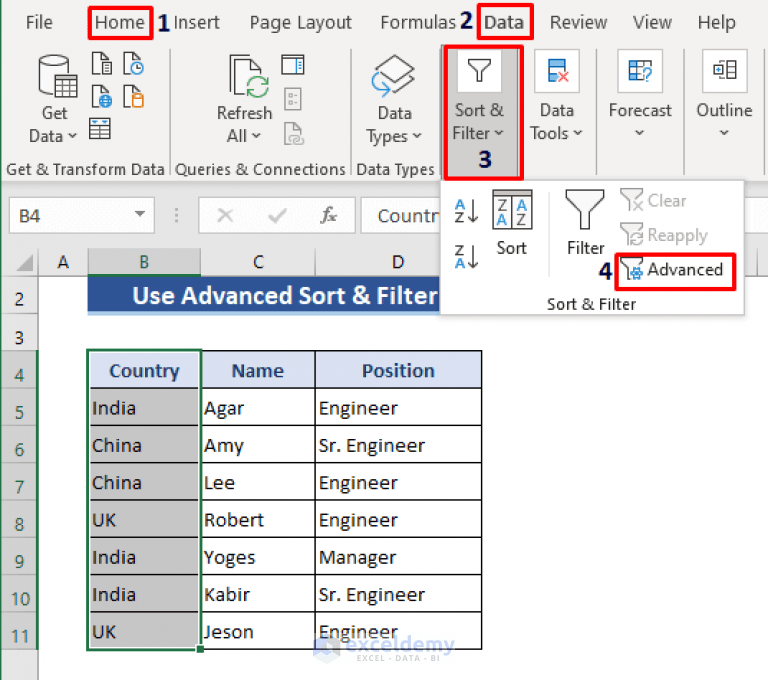Click the formula bar content field

(x=401, y=216)
